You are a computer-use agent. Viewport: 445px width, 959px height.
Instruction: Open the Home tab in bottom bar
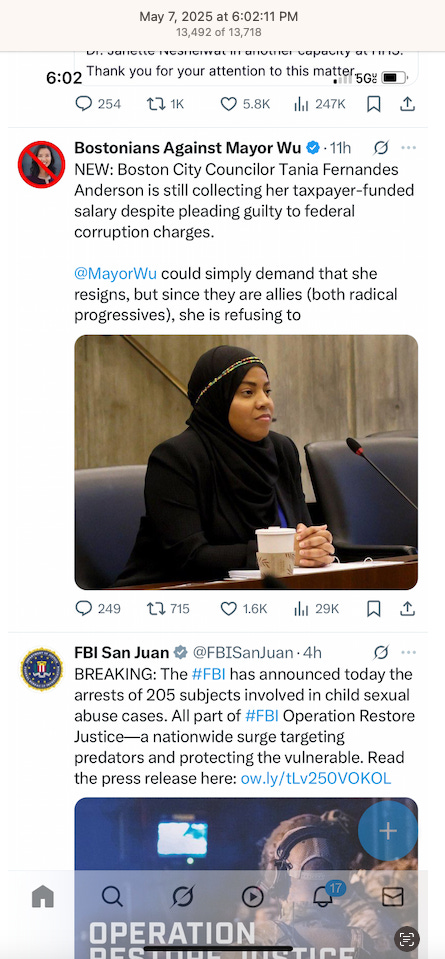(x=43, y=897)
